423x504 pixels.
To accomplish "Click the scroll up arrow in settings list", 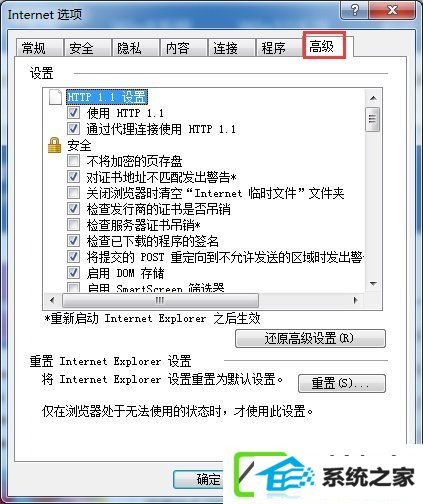I will [x=373, y=98].
